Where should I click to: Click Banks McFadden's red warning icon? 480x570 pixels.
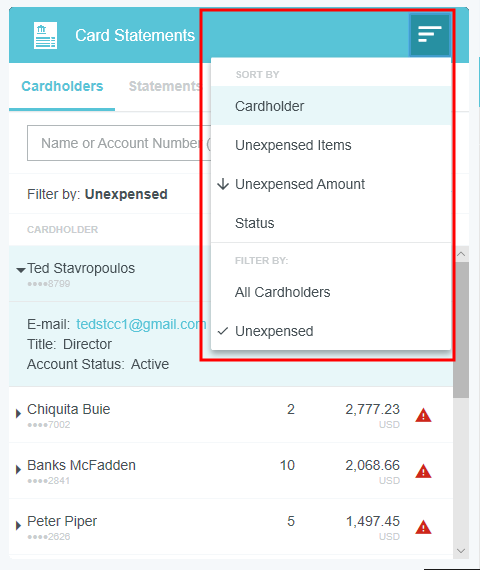[423, 471]
